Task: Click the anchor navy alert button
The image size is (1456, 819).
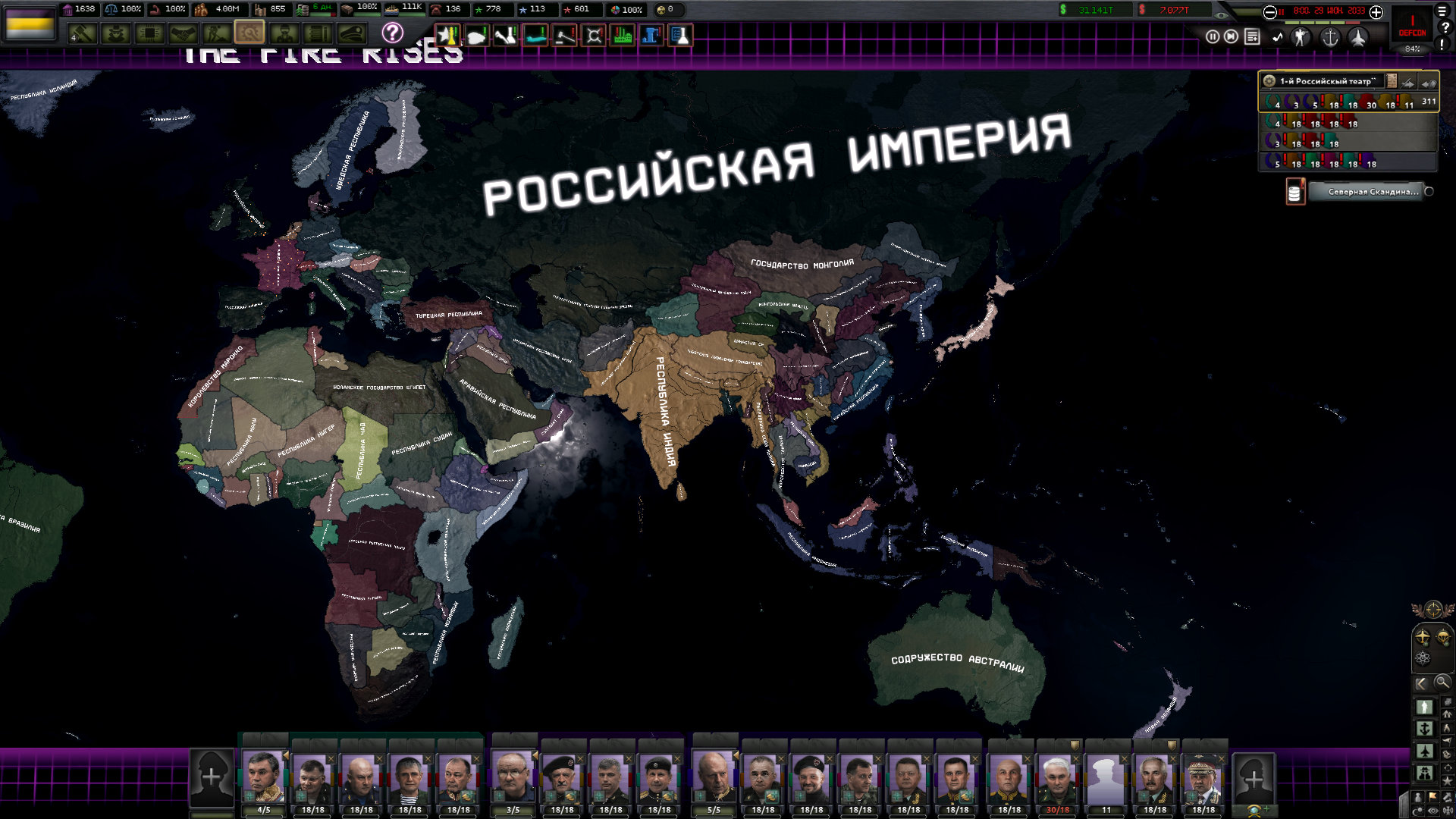Action: coord(1329,37)
